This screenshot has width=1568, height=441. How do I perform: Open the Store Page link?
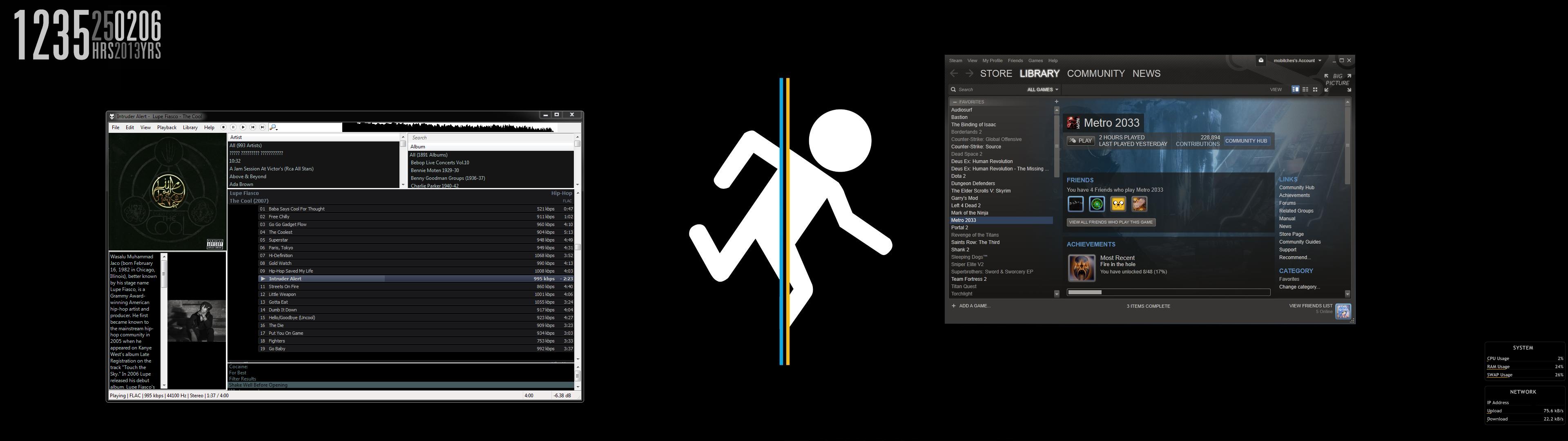pyautogui.click(x=1291, y=235)
